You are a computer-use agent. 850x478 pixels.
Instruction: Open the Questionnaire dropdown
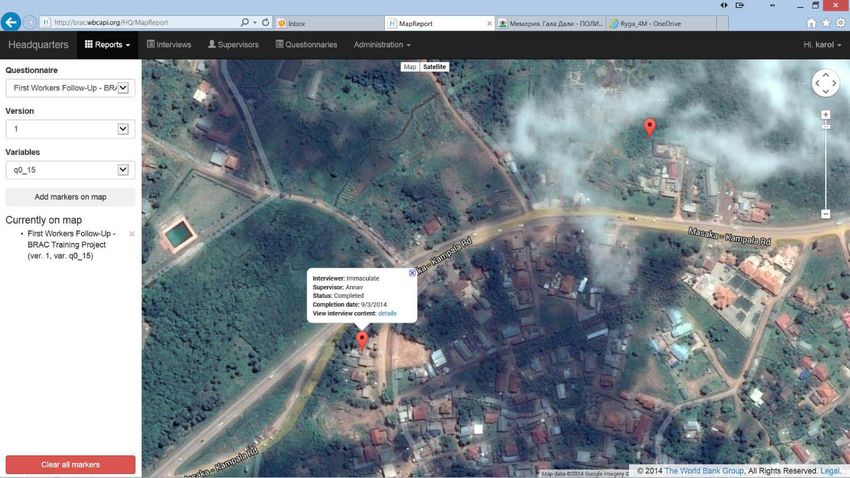click(x=70, y=88)
